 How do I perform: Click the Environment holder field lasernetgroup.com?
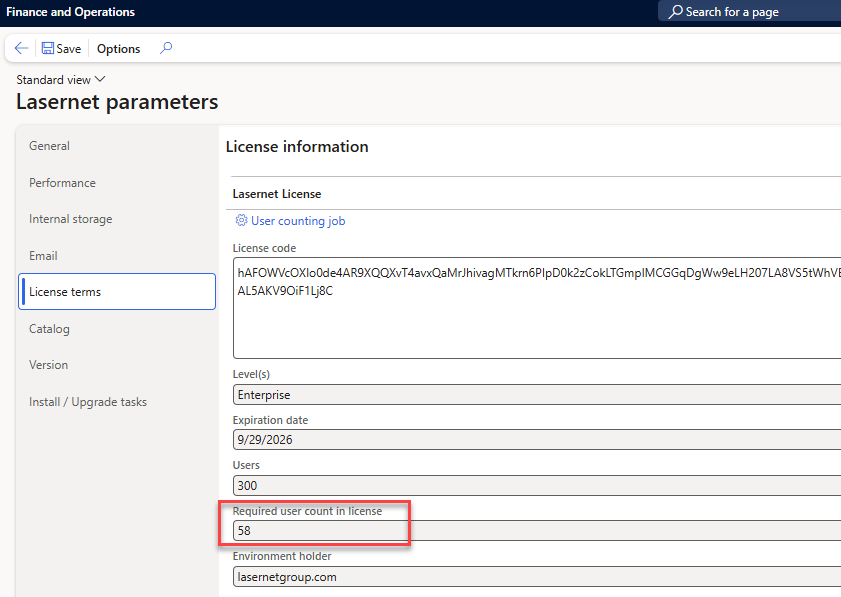pyautogui.click(x=537, y=577)
